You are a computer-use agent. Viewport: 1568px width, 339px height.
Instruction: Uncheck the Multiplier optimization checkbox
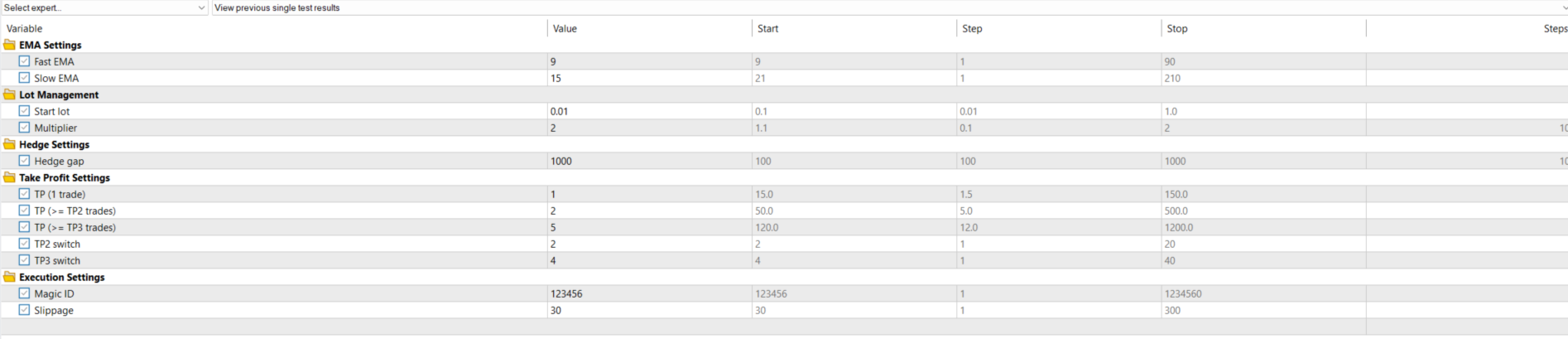(24, 128)
